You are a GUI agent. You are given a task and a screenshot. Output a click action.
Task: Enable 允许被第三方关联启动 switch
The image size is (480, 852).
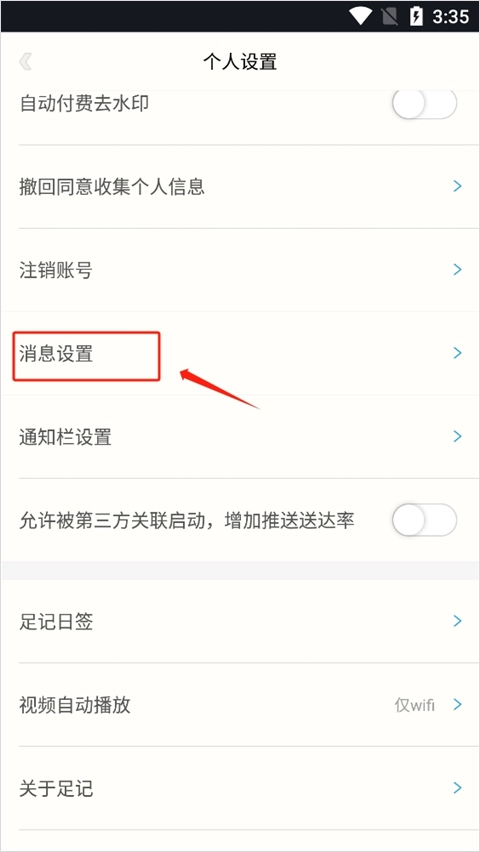(425, 520)
